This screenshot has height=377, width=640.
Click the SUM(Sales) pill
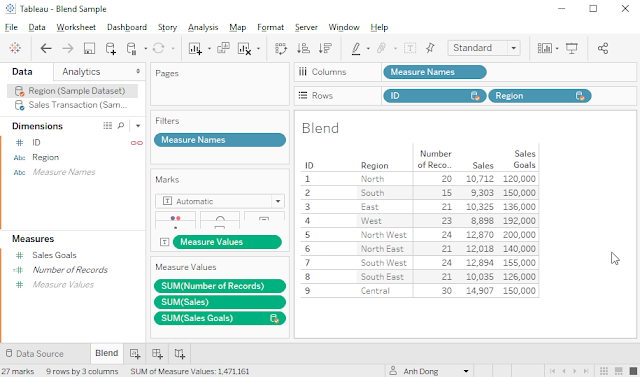coord(220,302)
